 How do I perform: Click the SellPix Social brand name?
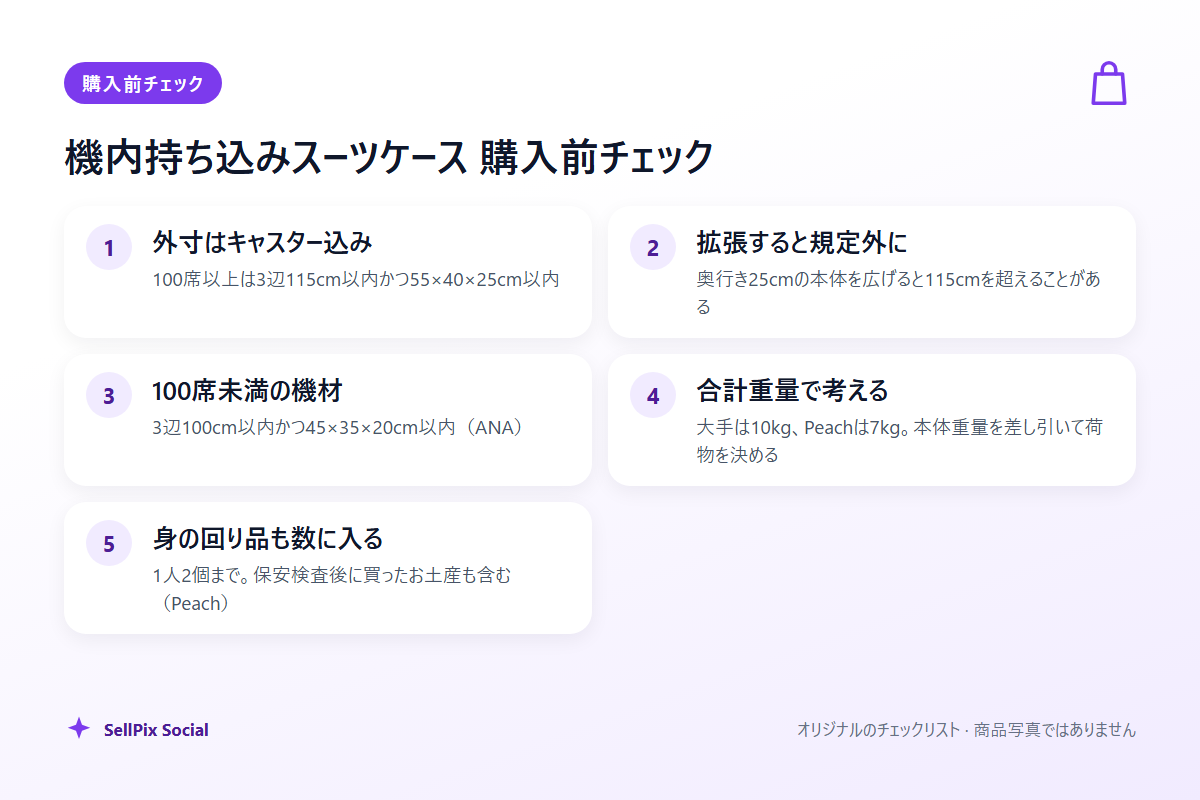point(156,730)
